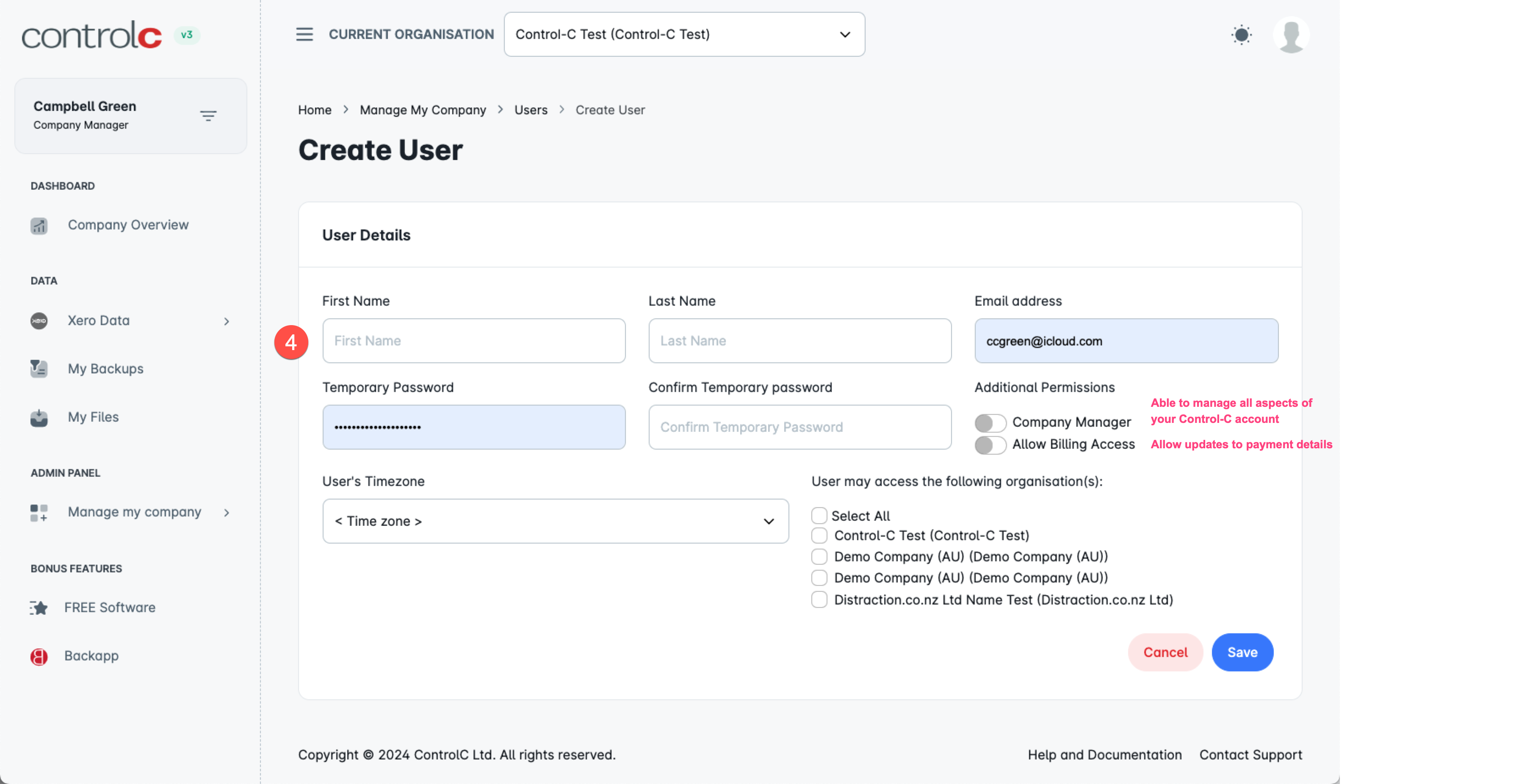Check the Control-C Test organisation checkbox
The height and width of the screenshot is (784, 1527).
click(x=819, y=536)
